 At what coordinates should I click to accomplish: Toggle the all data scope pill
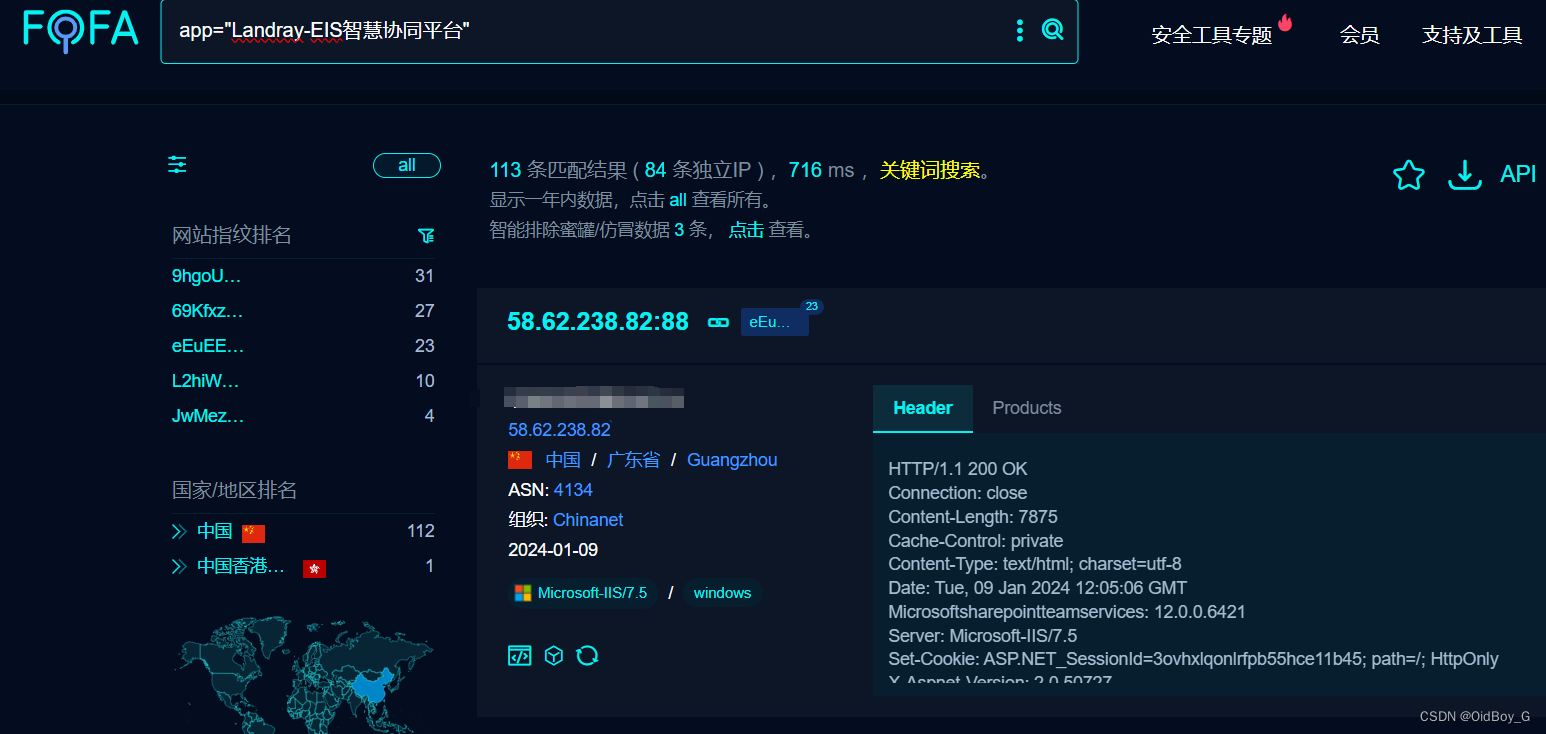tap(406, 165)
